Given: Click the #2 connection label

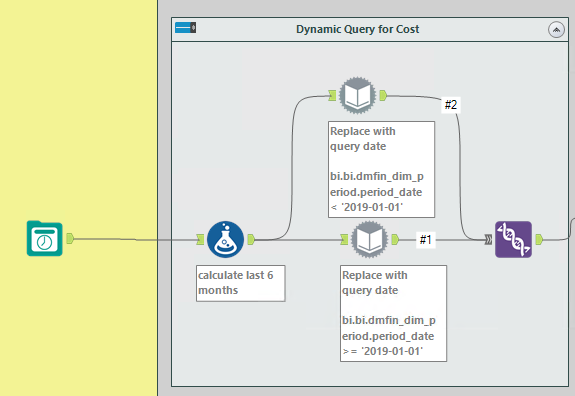Looking at the screenshot, I should click(451, 105).
